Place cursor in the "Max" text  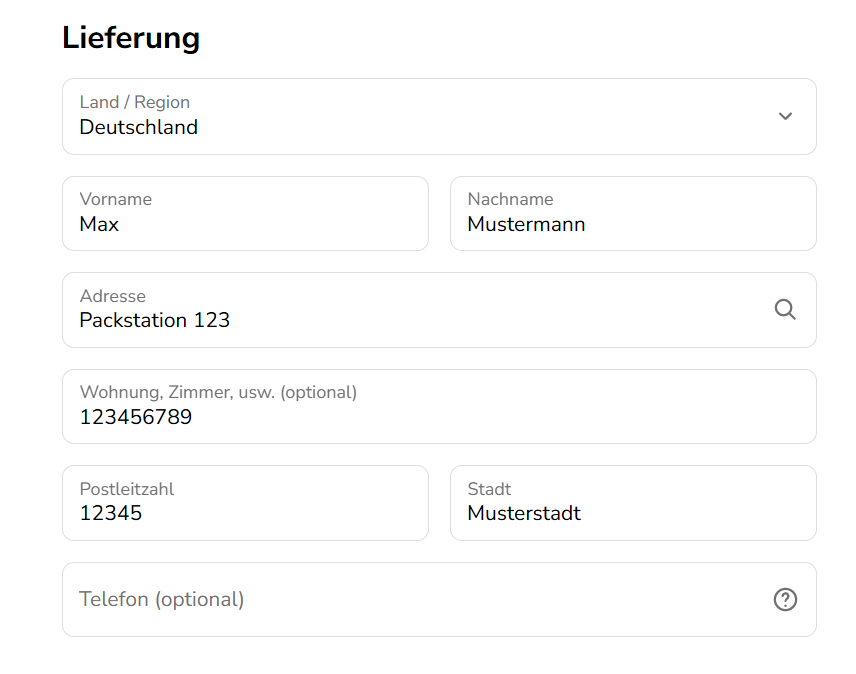tap(99, 224)
